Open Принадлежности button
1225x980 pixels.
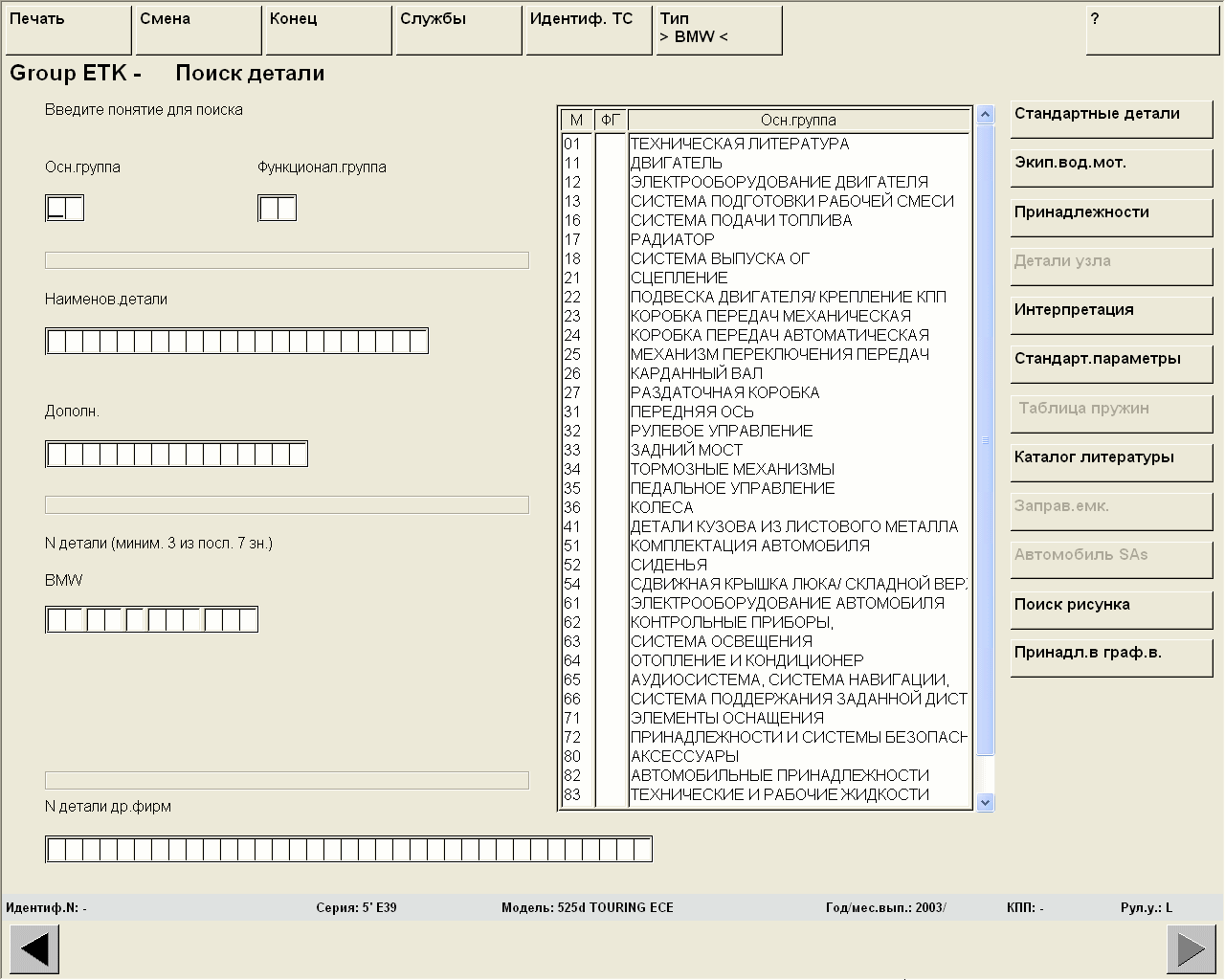1111,218
